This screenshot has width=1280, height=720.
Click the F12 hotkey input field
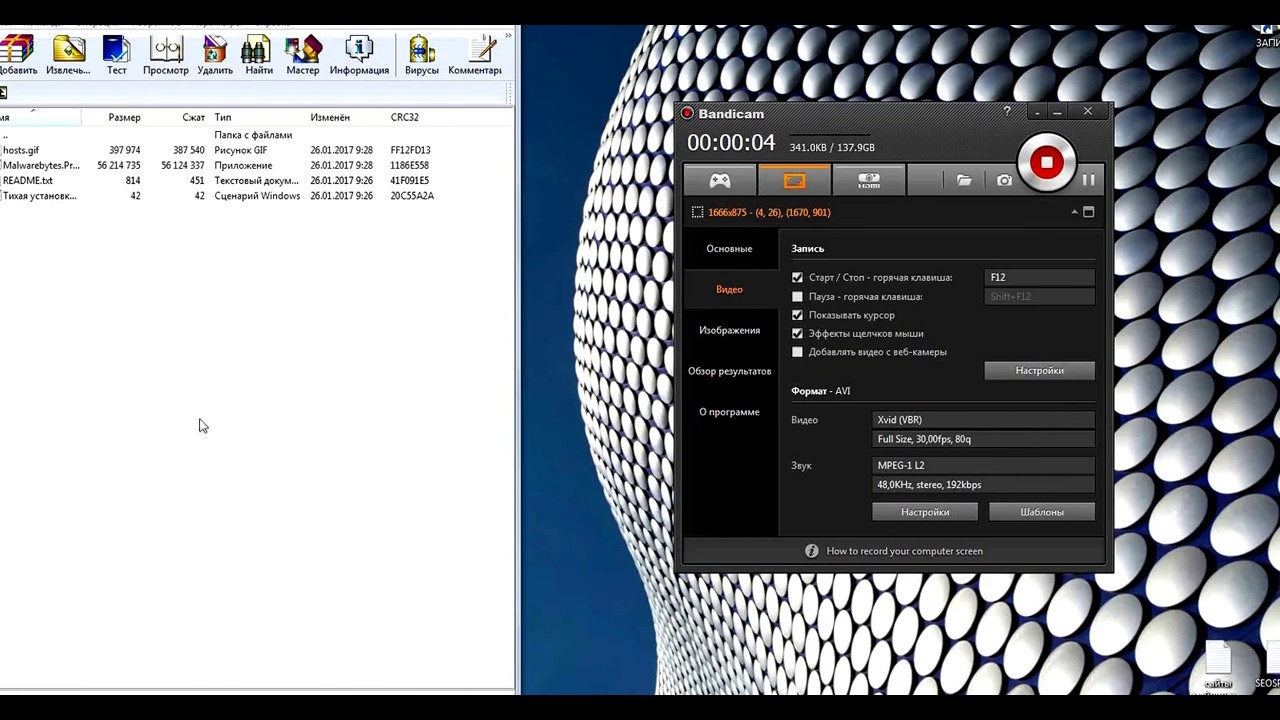(x=1040, y=277)
